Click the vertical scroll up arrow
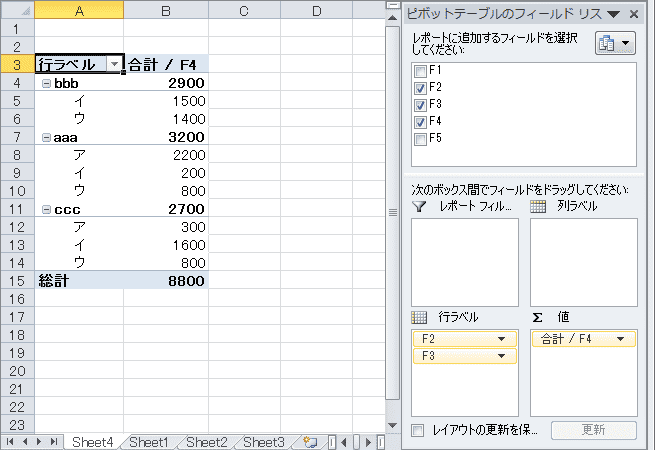This screenshot has height=450, width=655. click(x=393, y=18)
